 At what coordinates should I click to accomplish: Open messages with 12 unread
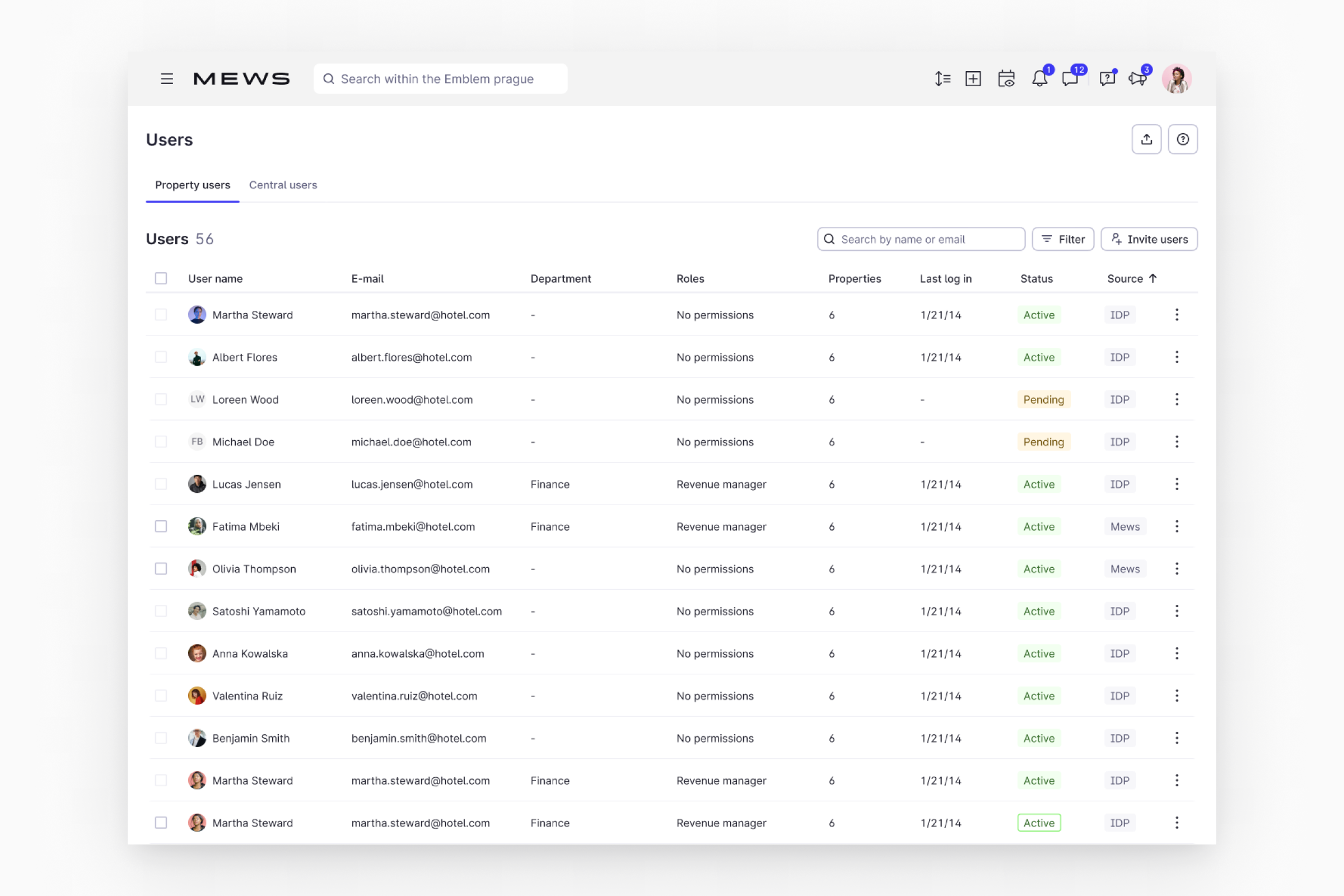tap(1071, 78)
